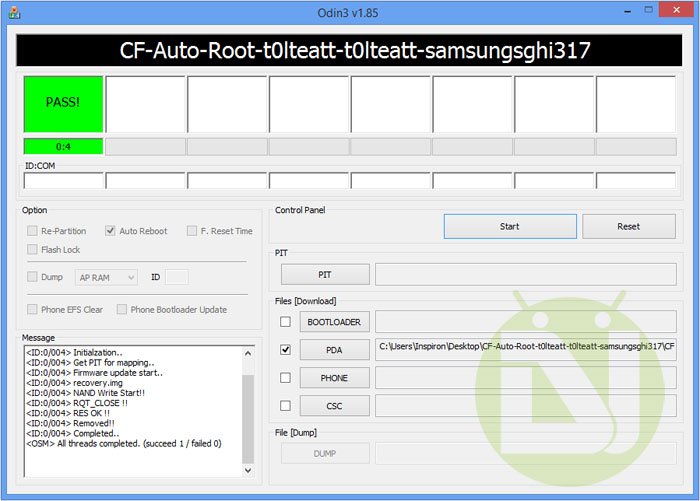Viewport: 700px width, 501px height.
Task: Open the AP RAM dropdown
Action: tap(107, 277)
